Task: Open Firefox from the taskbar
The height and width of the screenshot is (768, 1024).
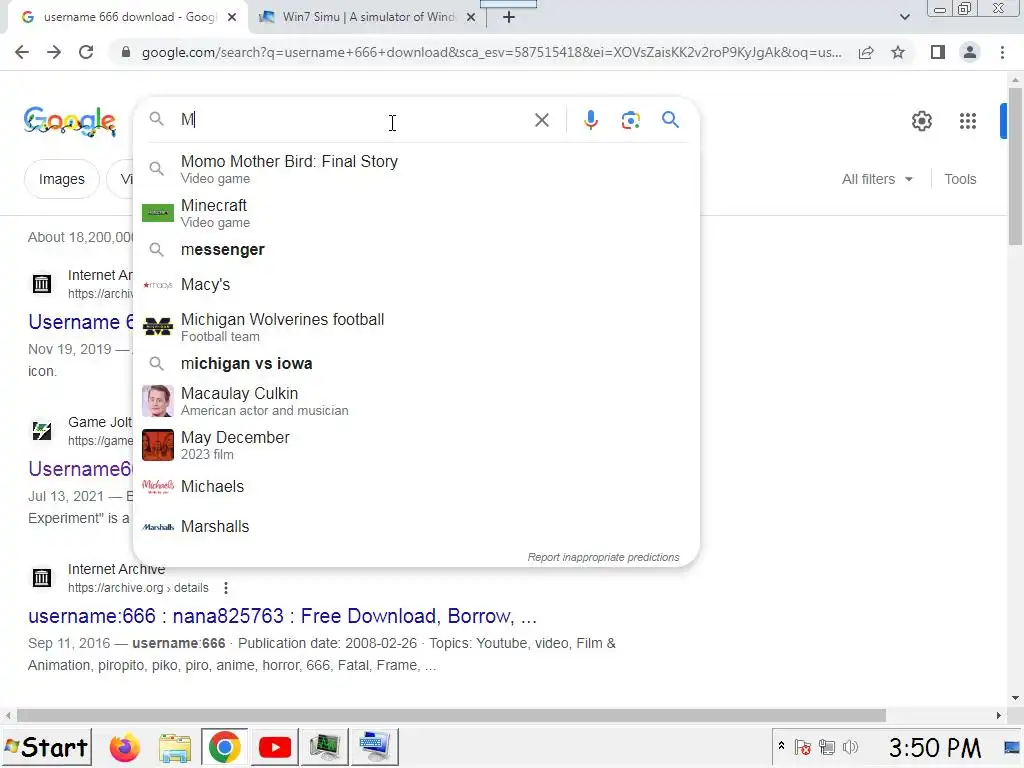Action: tap(125, 747)
